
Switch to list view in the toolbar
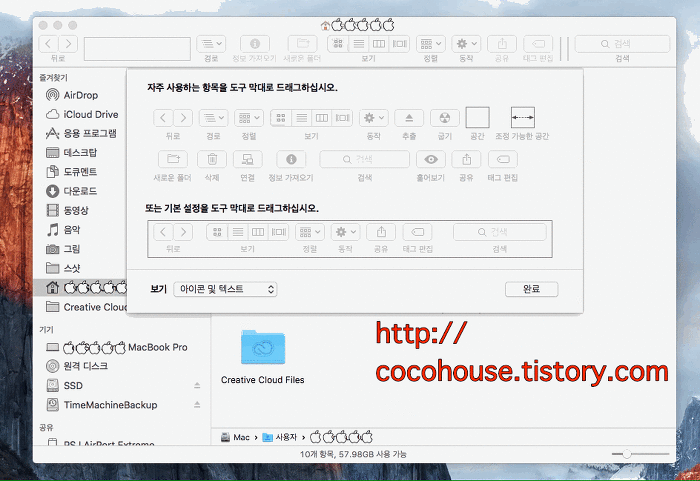[358, 44]
